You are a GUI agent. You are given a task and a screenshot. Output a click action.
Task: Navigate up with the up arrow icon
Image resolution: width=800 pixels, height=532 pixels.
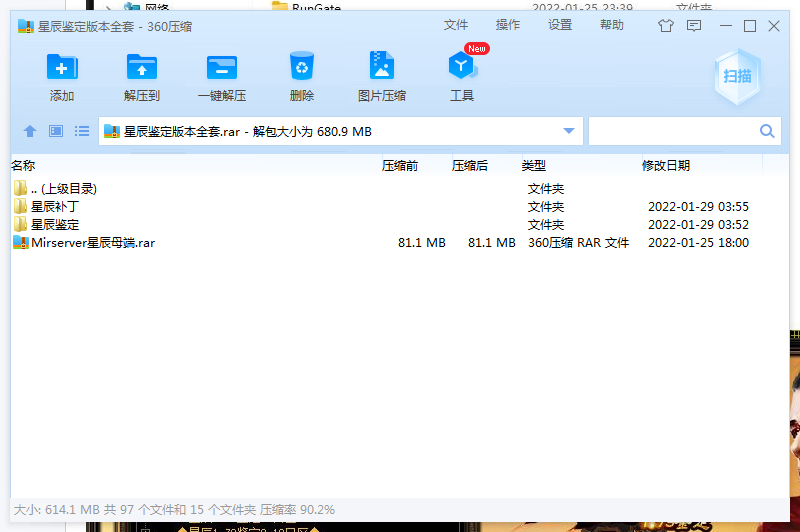(x=30, y=131)
